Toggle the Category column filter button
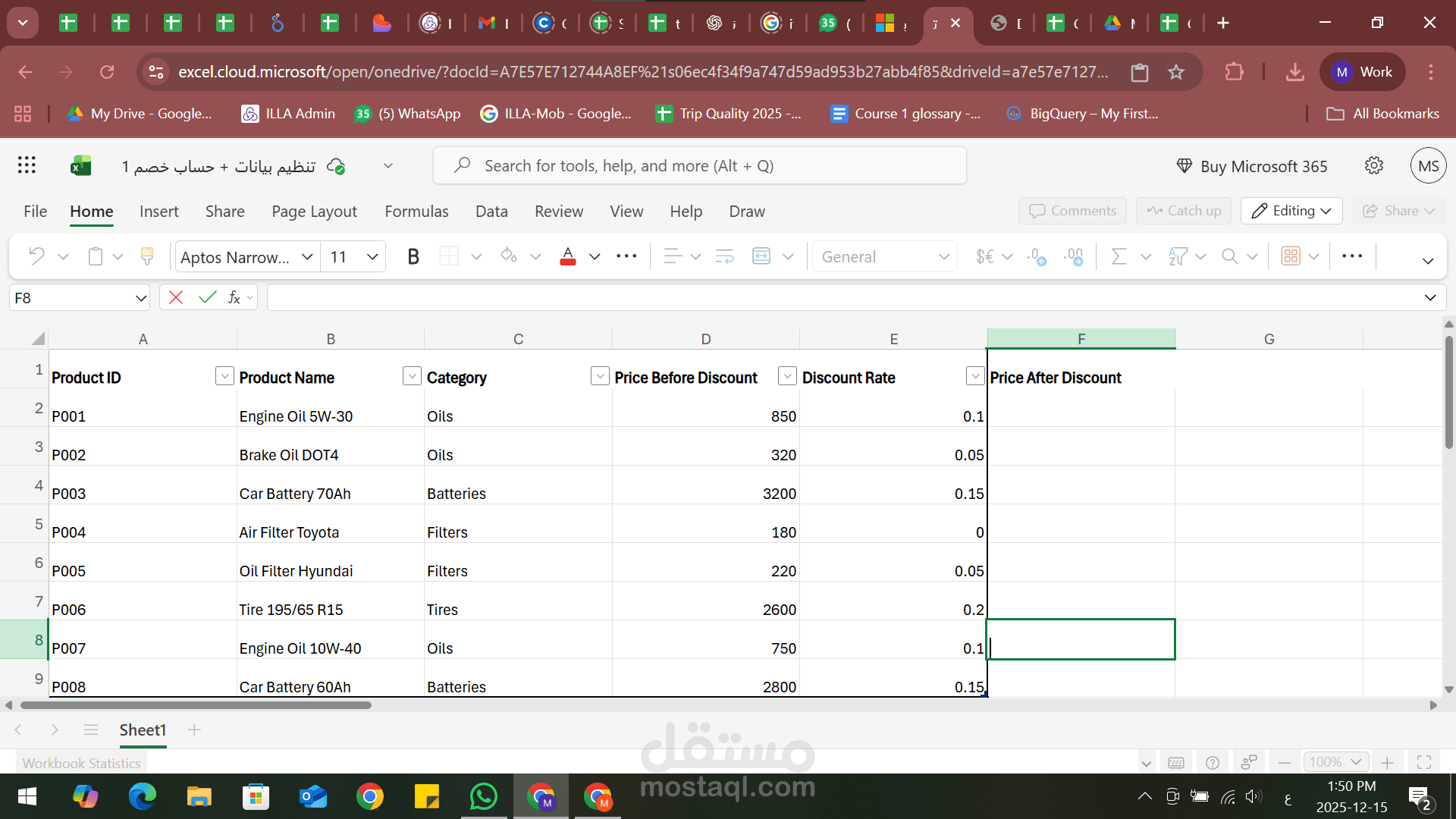Image resolution: width=1456 pixels, height=819 pixels. click(599, 376)
